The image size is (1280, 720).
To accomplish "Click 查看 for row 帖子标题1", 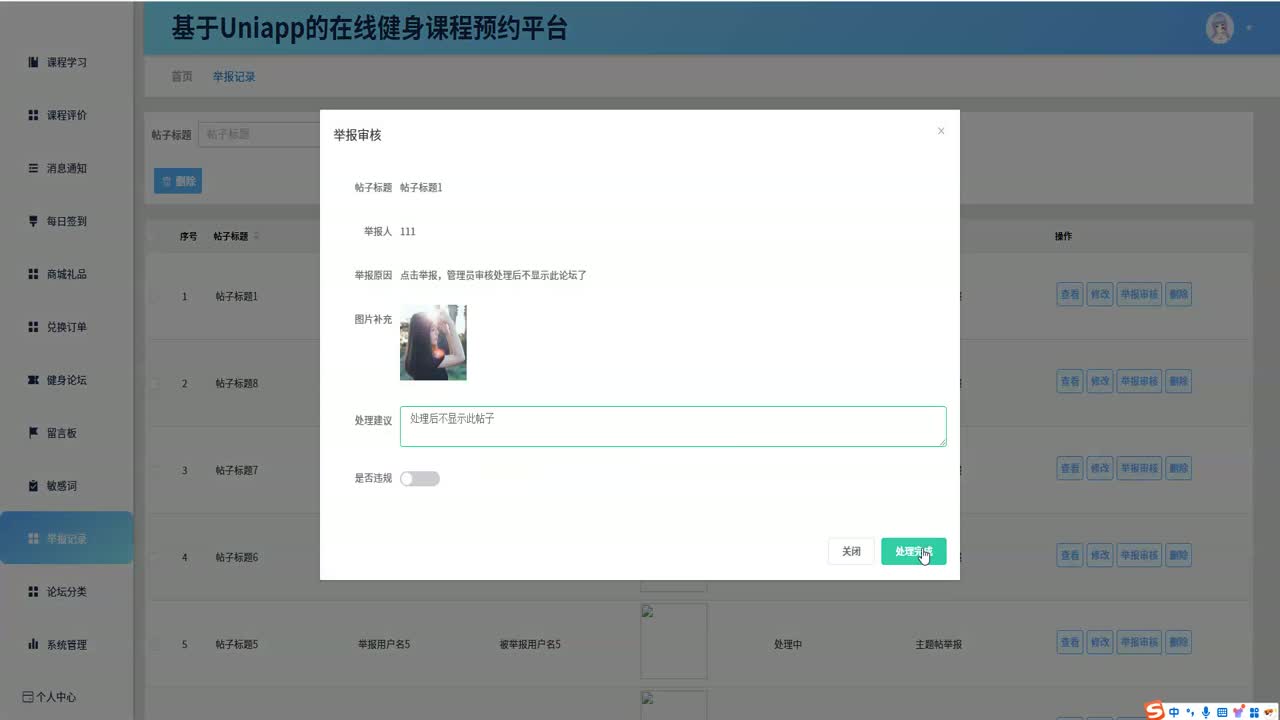I will (1070, 295).
